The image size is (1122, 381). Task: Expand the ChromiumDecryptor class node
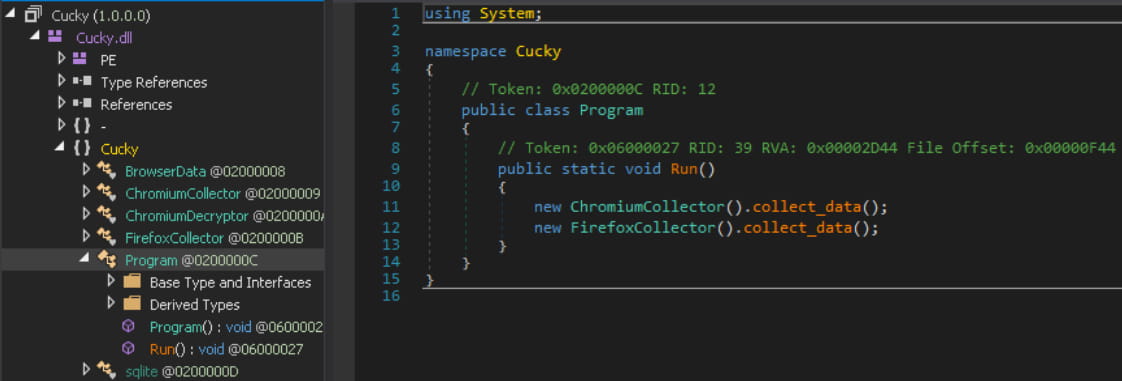[x=87, y=214]
